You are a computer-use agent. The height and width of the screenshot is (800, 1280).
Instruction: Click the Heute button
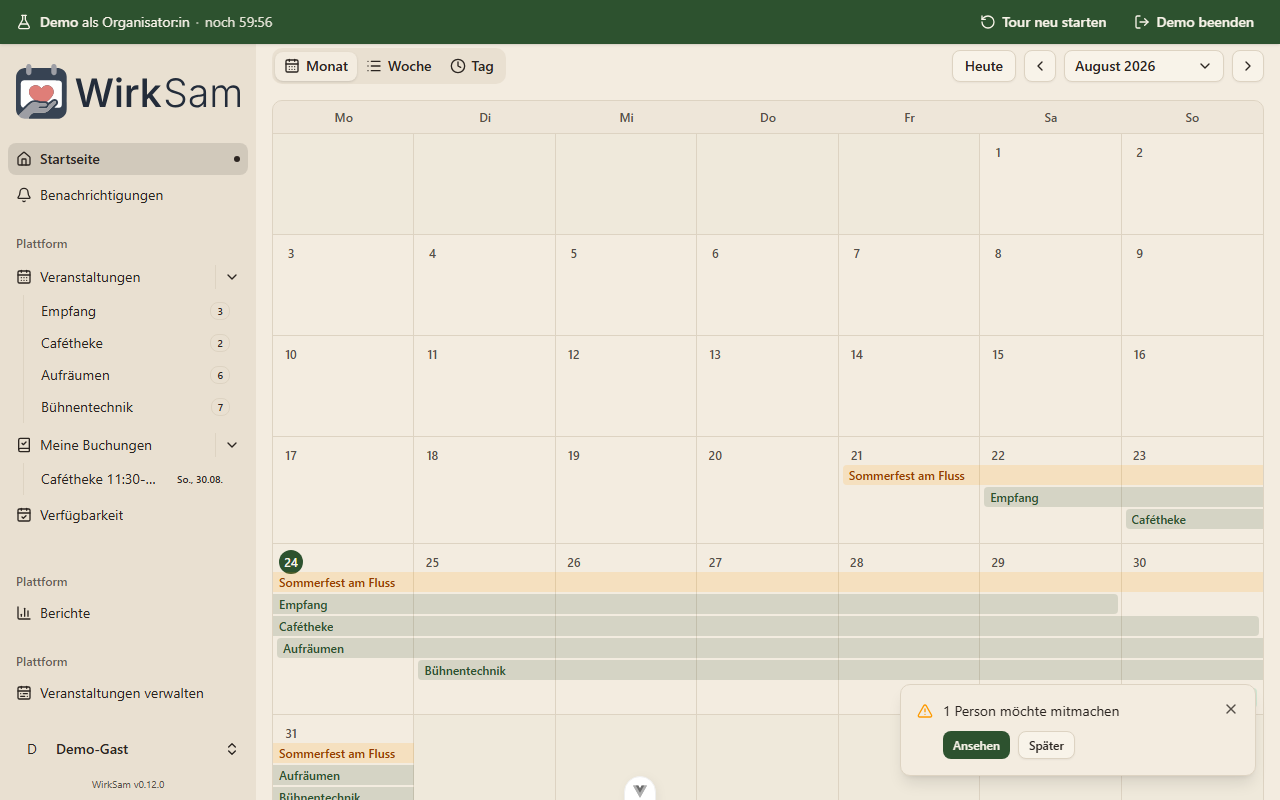coord(984,66)
